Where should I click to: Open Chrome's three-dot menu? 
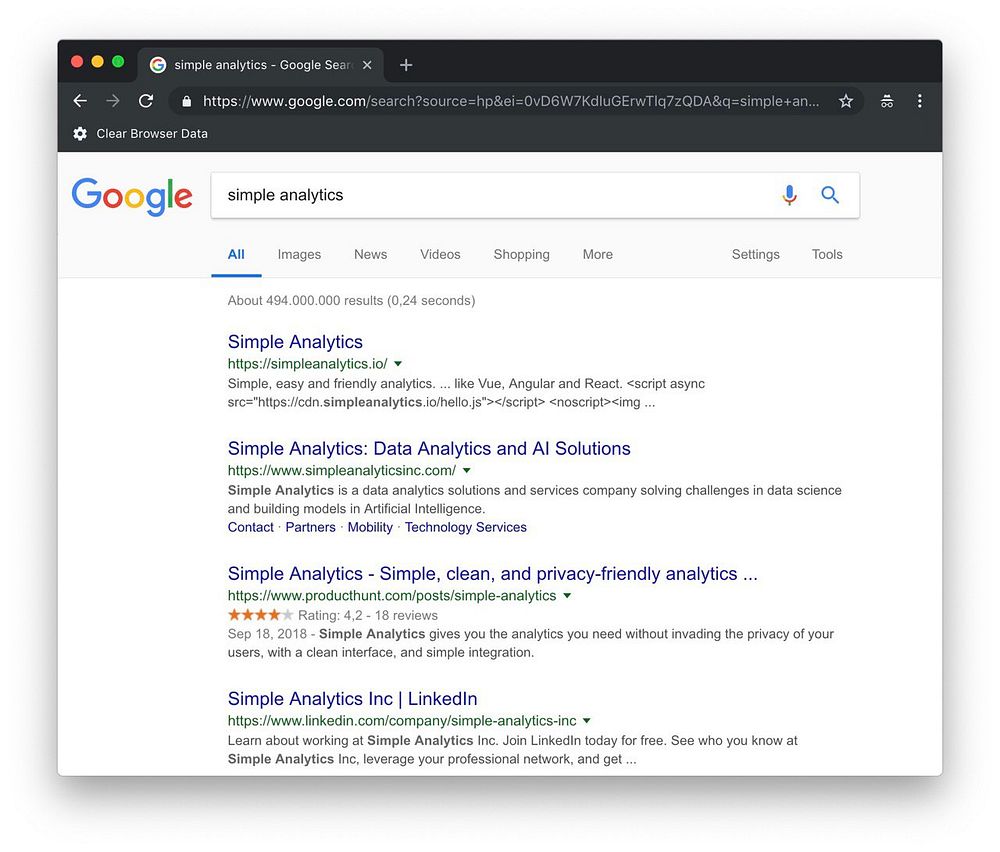(919, 101)
